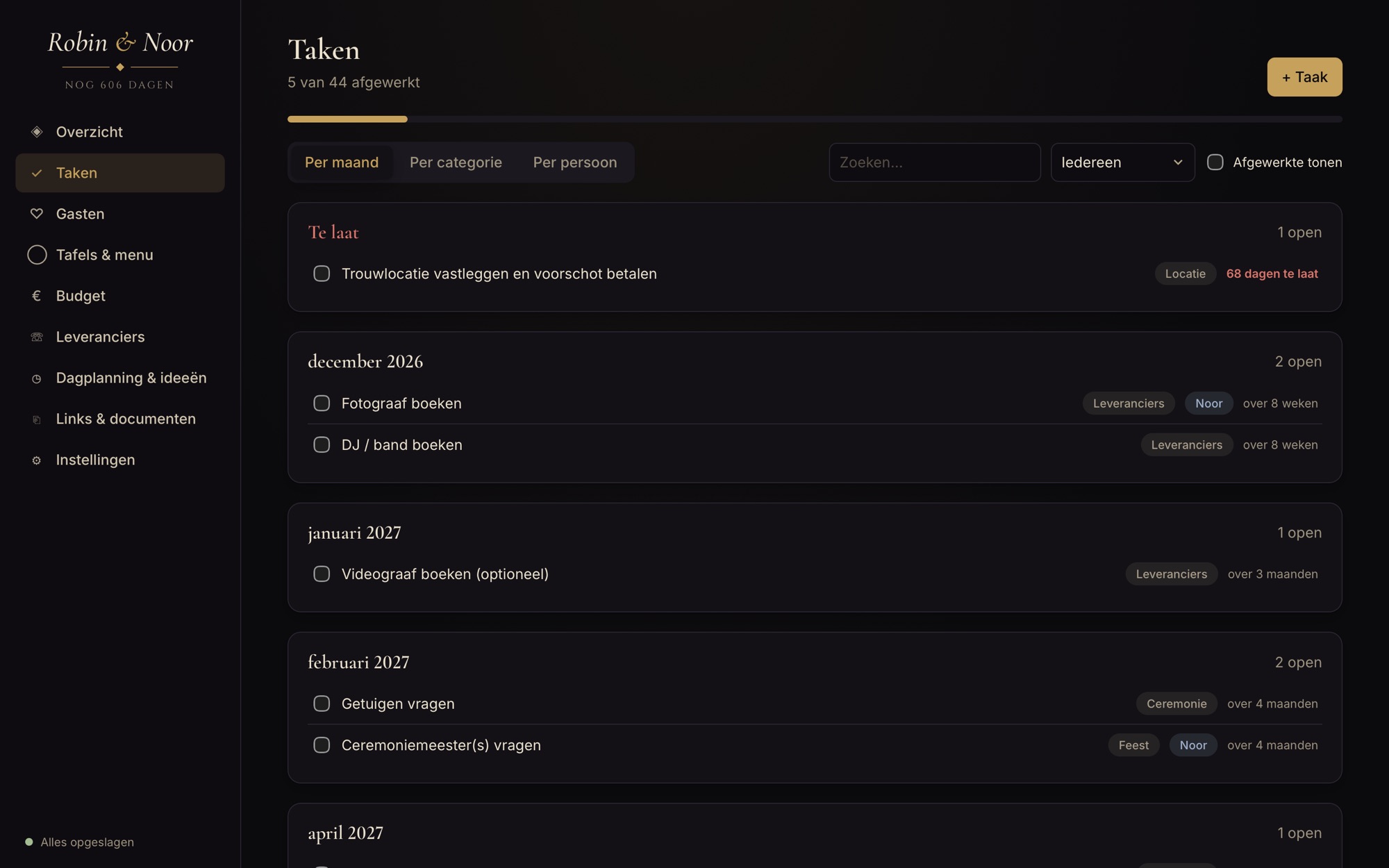Screen dimensions: 1389x868
Task: Go to the Budget page
Action: (x=120, y=296)
